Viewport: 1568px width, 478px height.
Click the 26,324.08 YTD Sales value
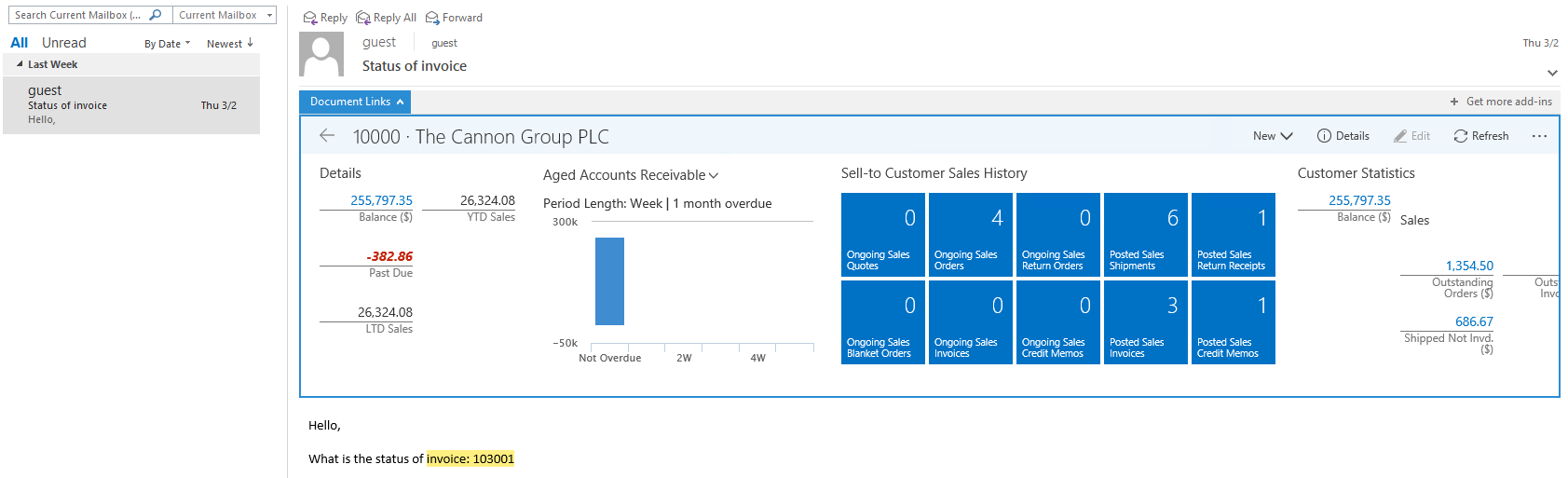(487, 200)
